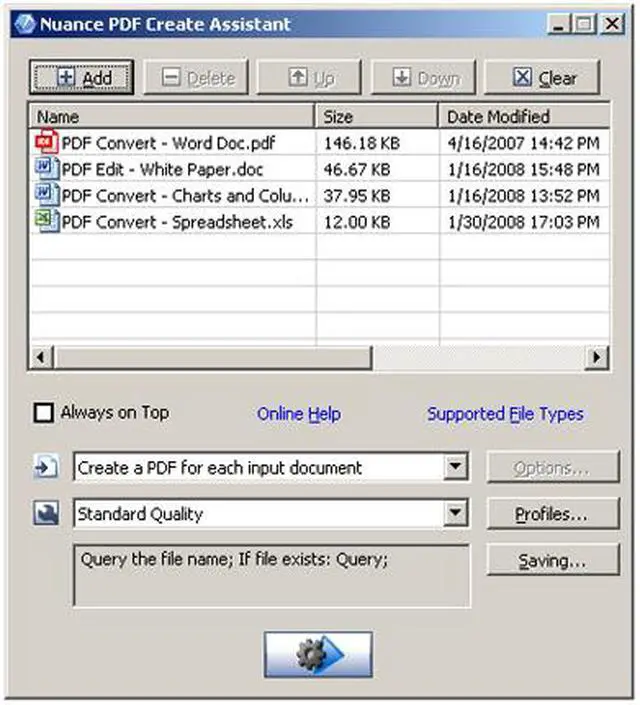Click date 1/16/2008 15:48 PM
Screen dimensions: 640x705
click(524, 170)
